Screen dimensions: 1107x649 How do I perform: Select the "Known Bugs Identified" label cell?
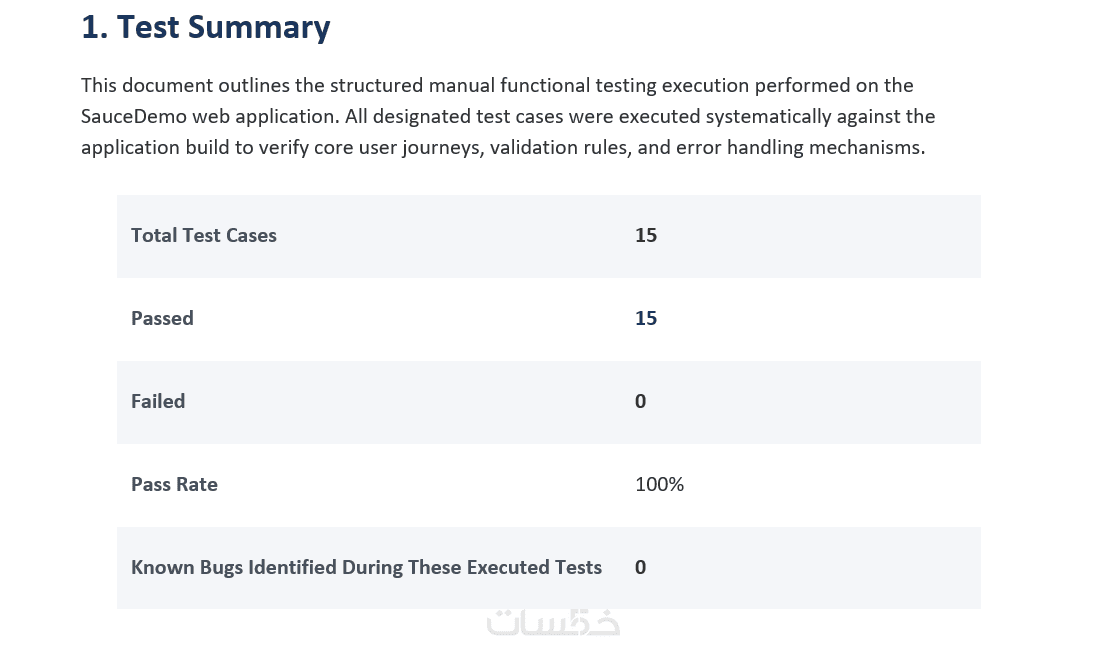[366, 567]
